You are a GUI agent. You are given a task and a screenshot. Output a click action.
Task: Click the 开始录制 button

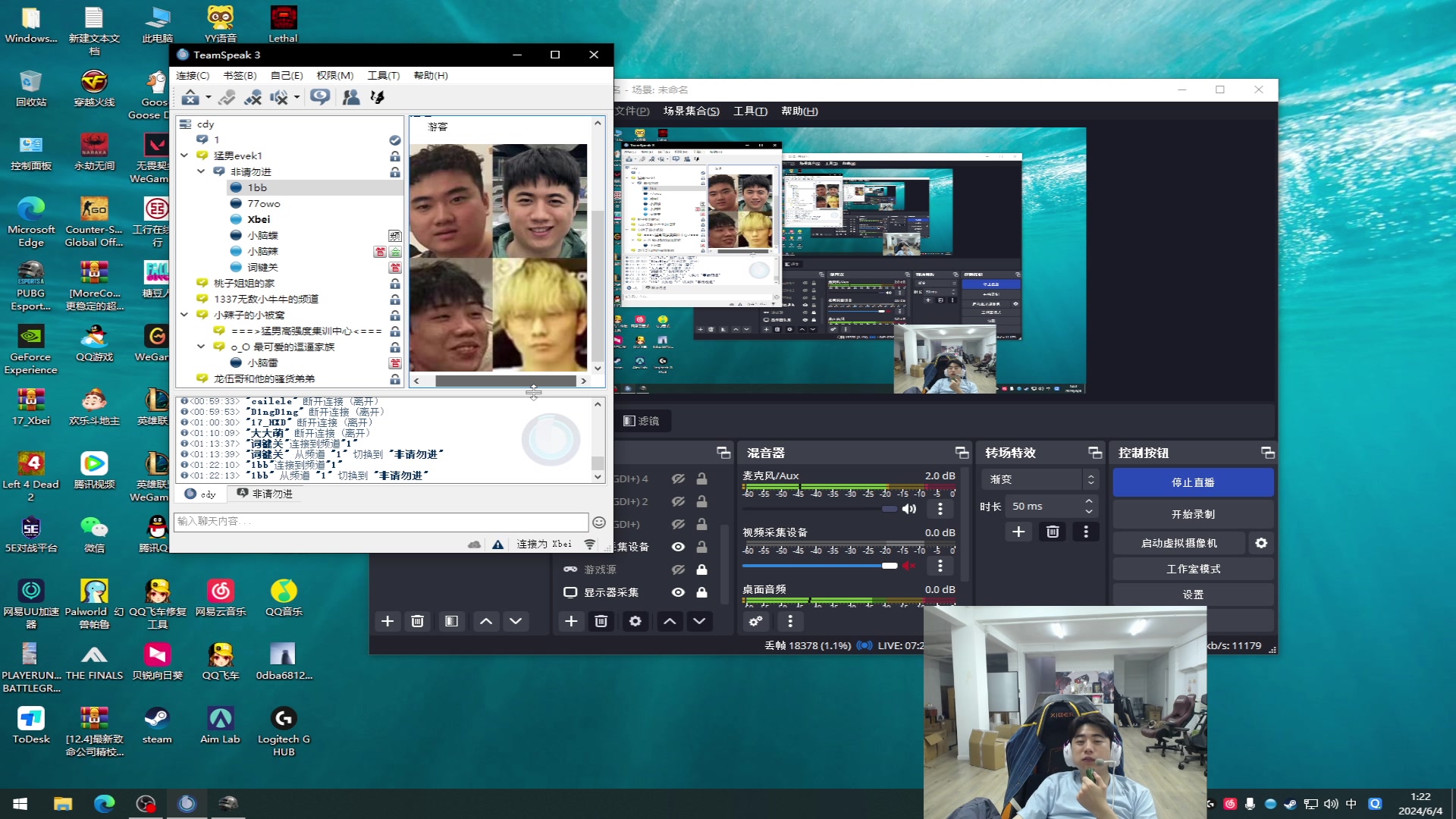(1192, 514)
